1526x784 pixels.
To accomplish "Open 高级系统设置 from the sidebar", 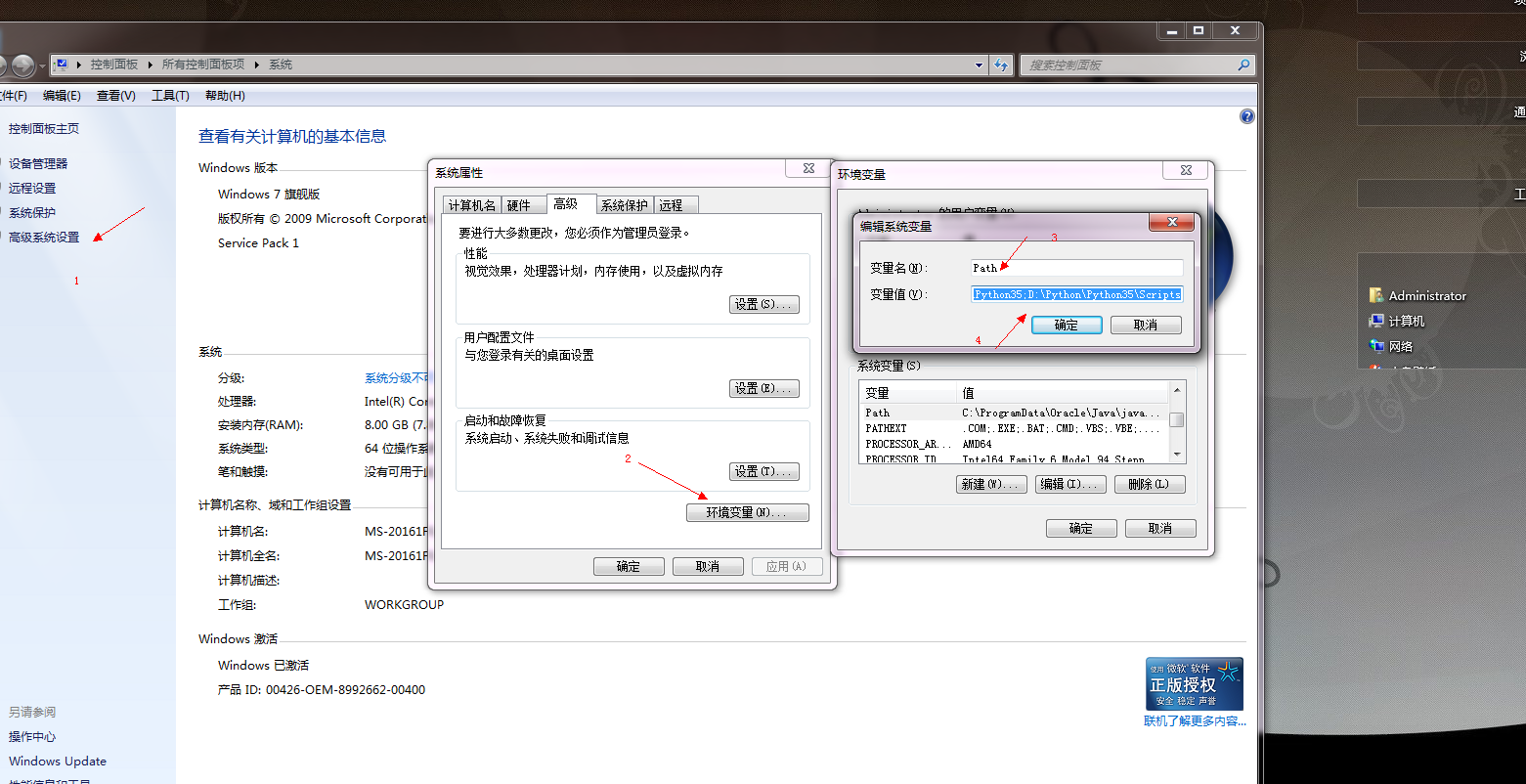I will pyautogui.click(x=44, y=238).
